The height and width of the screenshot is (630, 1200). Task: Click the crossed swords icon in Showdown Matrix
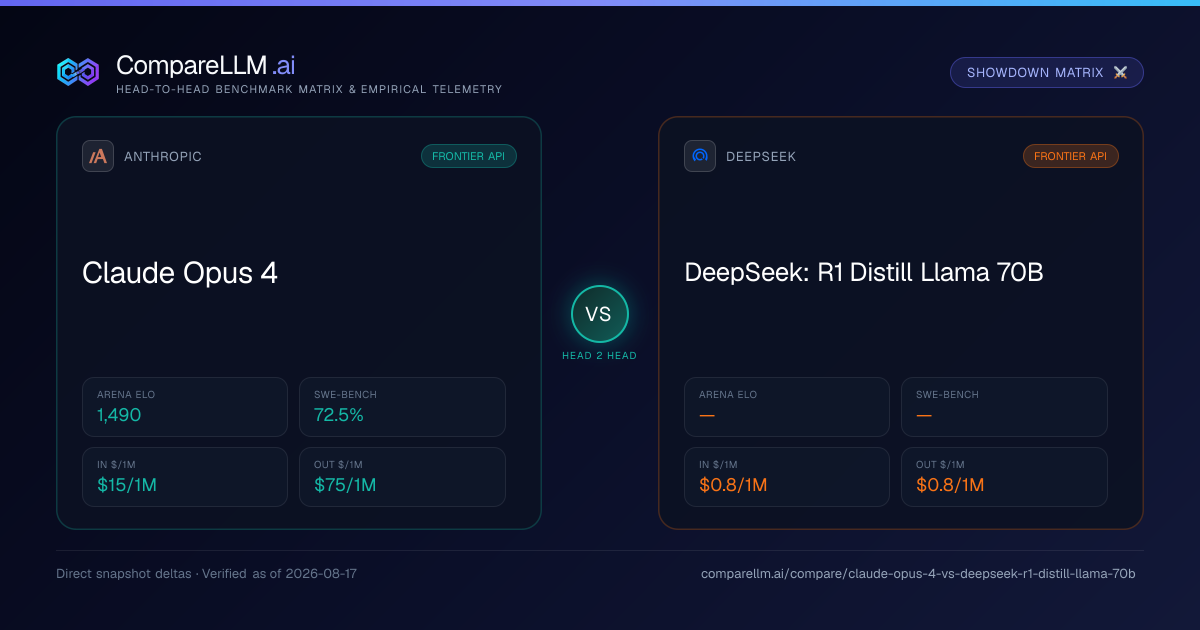click(1120, 73)
